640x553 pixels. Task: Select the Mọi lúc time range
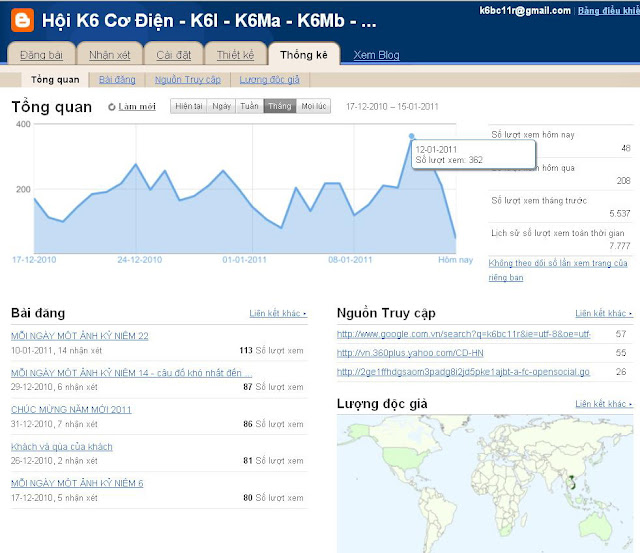[313, 106]
